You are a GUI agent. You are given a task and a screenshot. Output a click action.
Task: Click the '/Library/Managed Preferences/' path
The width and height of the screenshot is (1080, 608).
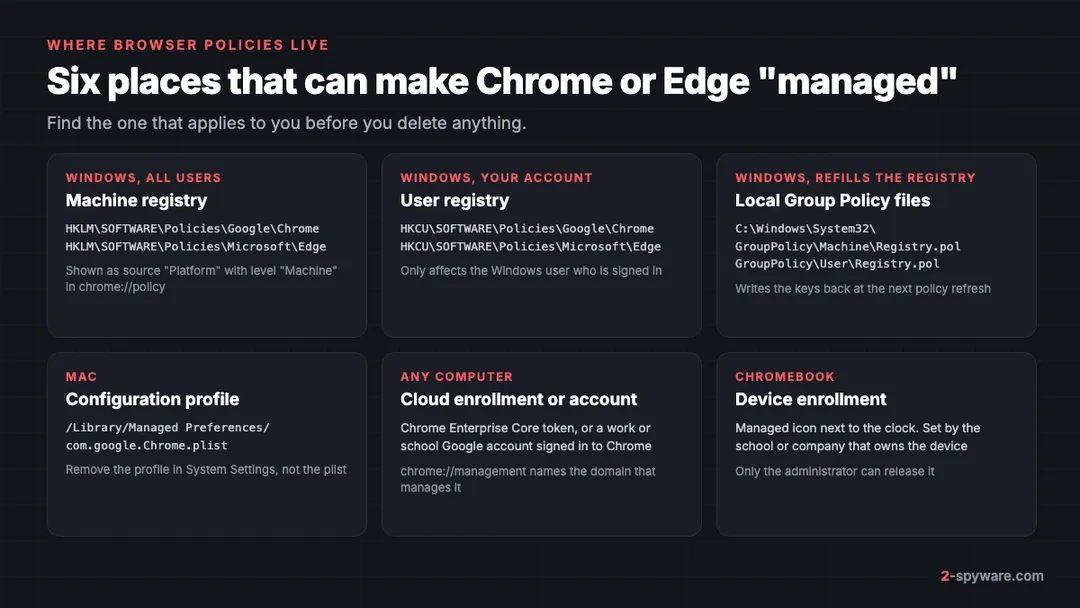167,428
